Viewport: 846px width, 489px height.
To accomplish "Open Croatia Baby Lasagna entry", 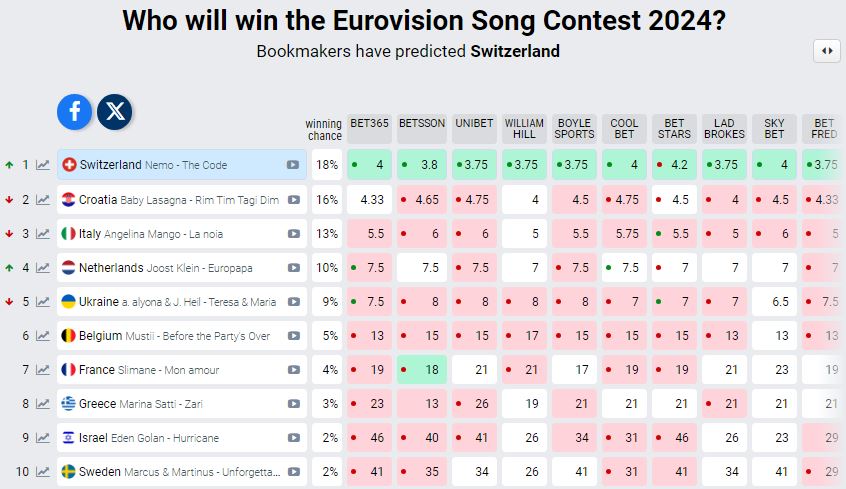I will (x=170, y=199).
